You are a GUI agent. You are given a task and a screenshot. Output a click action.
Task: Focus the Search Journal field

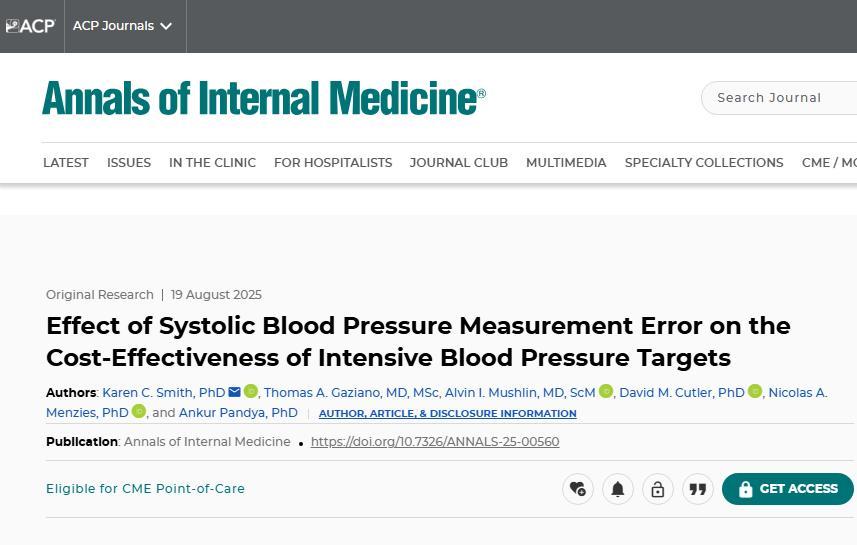[780, 98]
